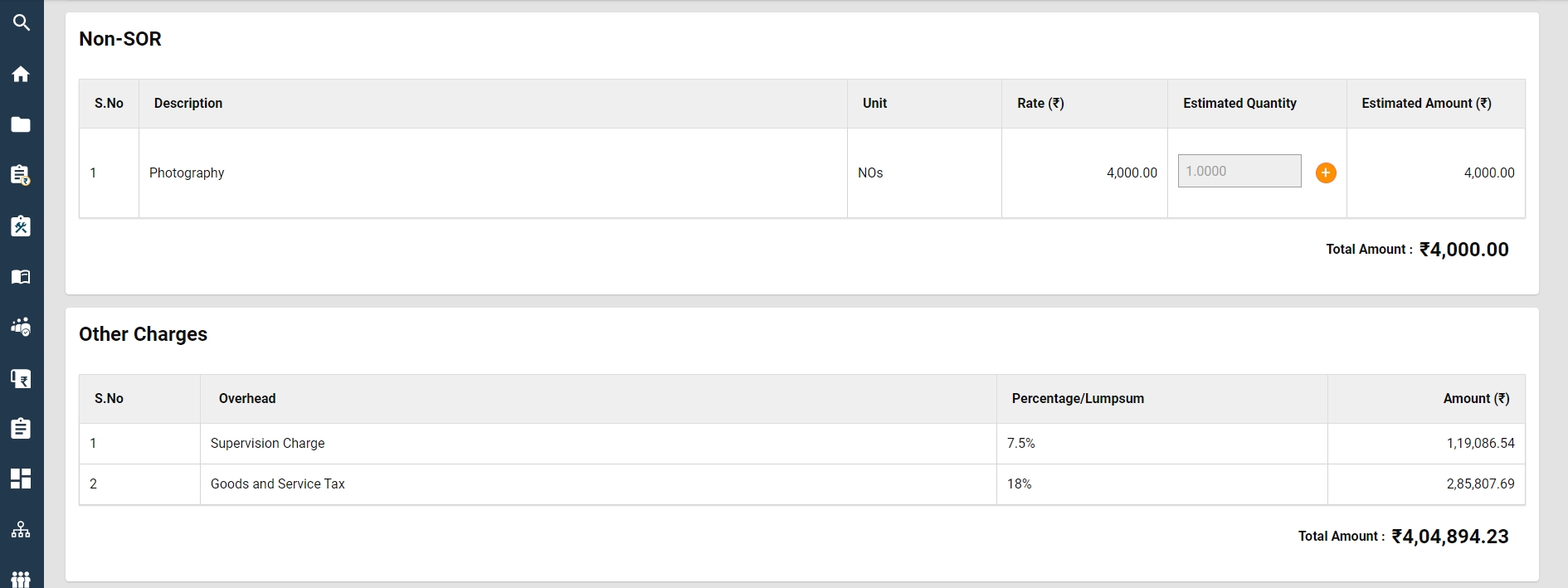Click the search icon in sidebar
This screenshot has height=588, width=1568.
click(x=22, y=23)
